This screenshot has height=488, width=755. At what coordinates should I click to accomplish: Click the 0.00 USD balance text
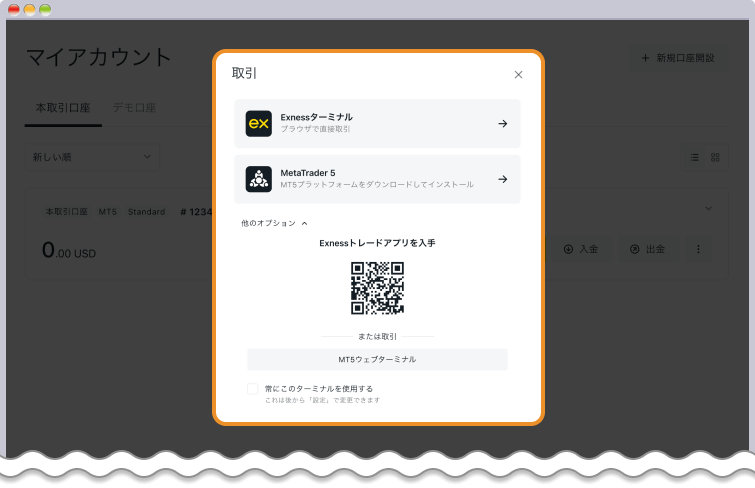tap(69, 251)
